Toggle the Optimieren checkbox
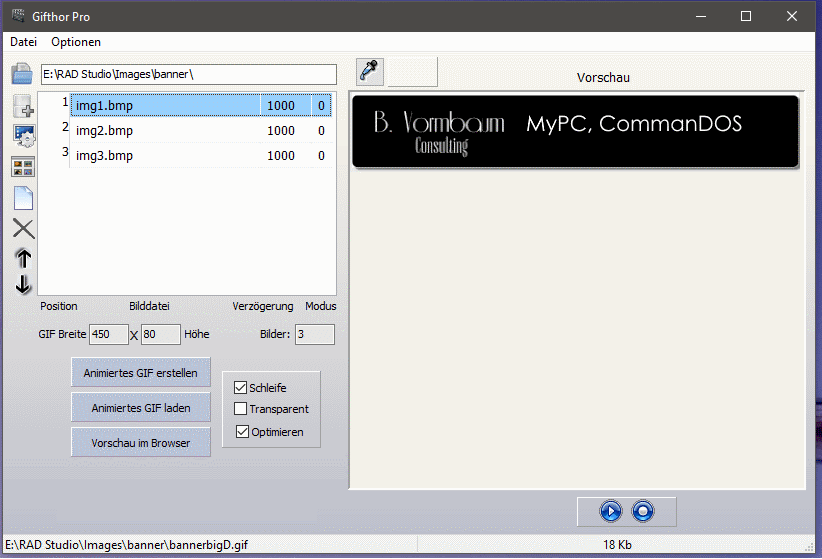 pyautogui.click(x=242, y=432)
